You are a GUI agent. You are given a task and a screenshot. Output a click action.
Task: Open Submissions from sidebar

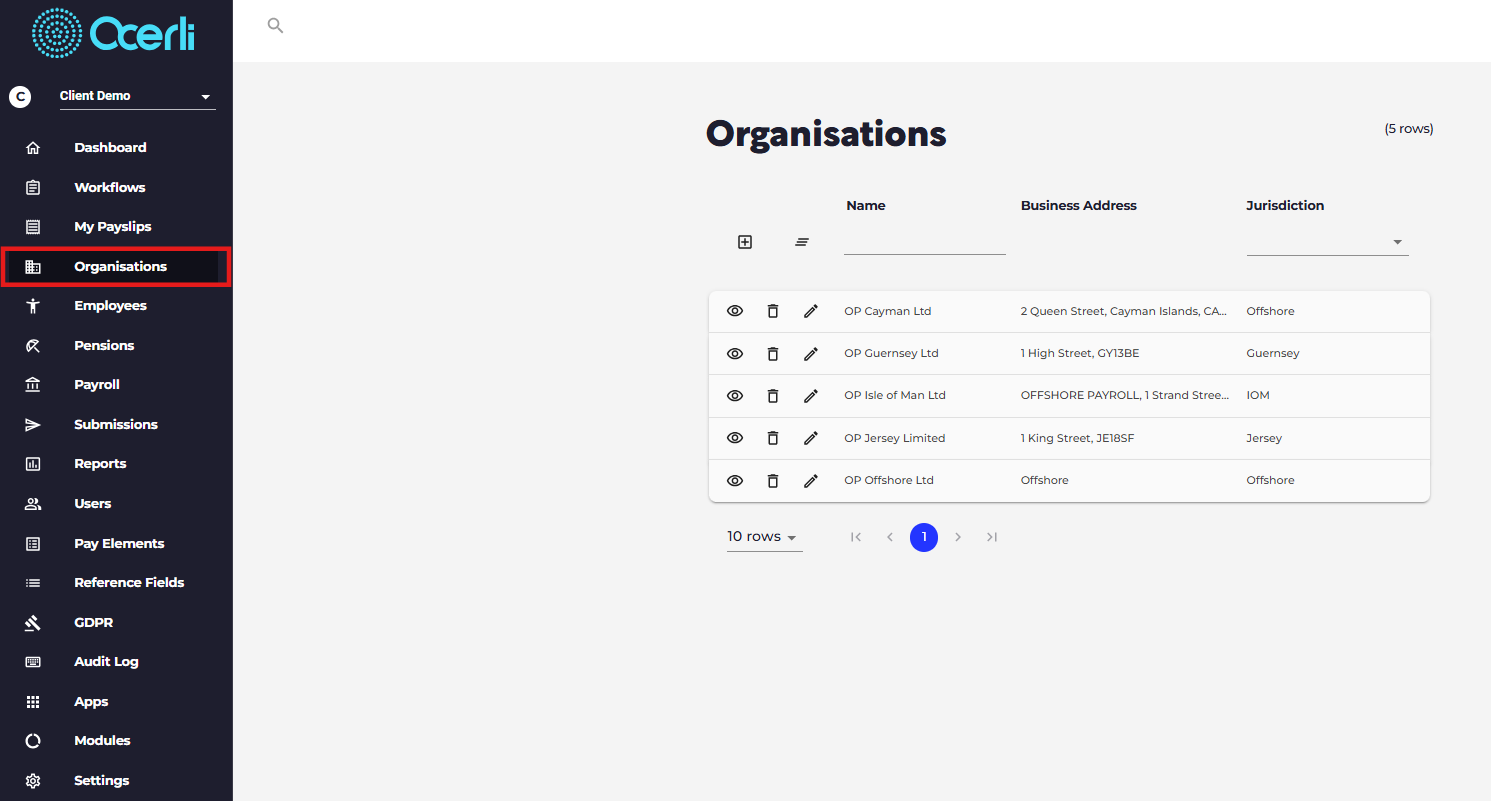click(116, 424)
